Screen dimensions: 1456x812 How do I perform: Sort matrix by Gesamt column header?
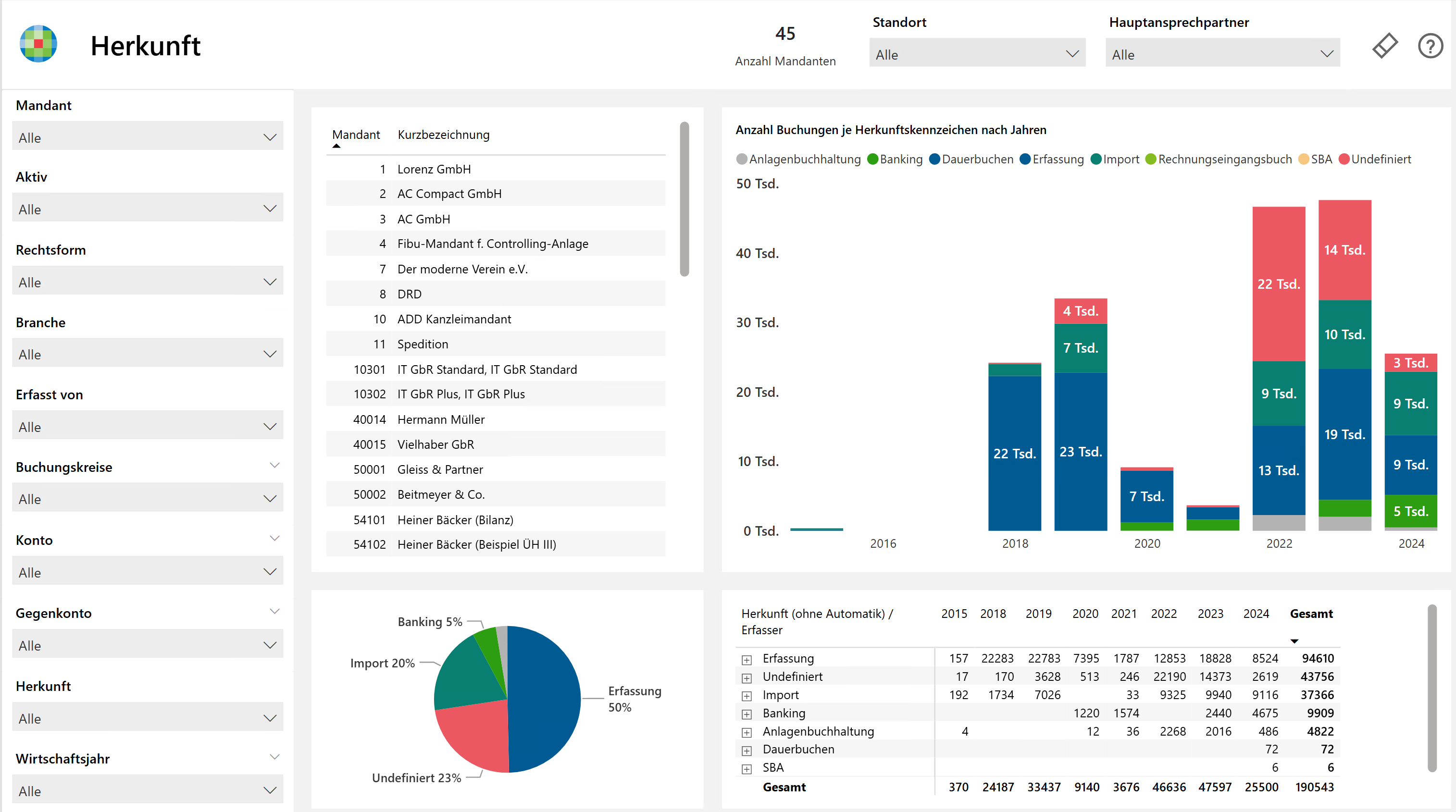click(1311, 614)
